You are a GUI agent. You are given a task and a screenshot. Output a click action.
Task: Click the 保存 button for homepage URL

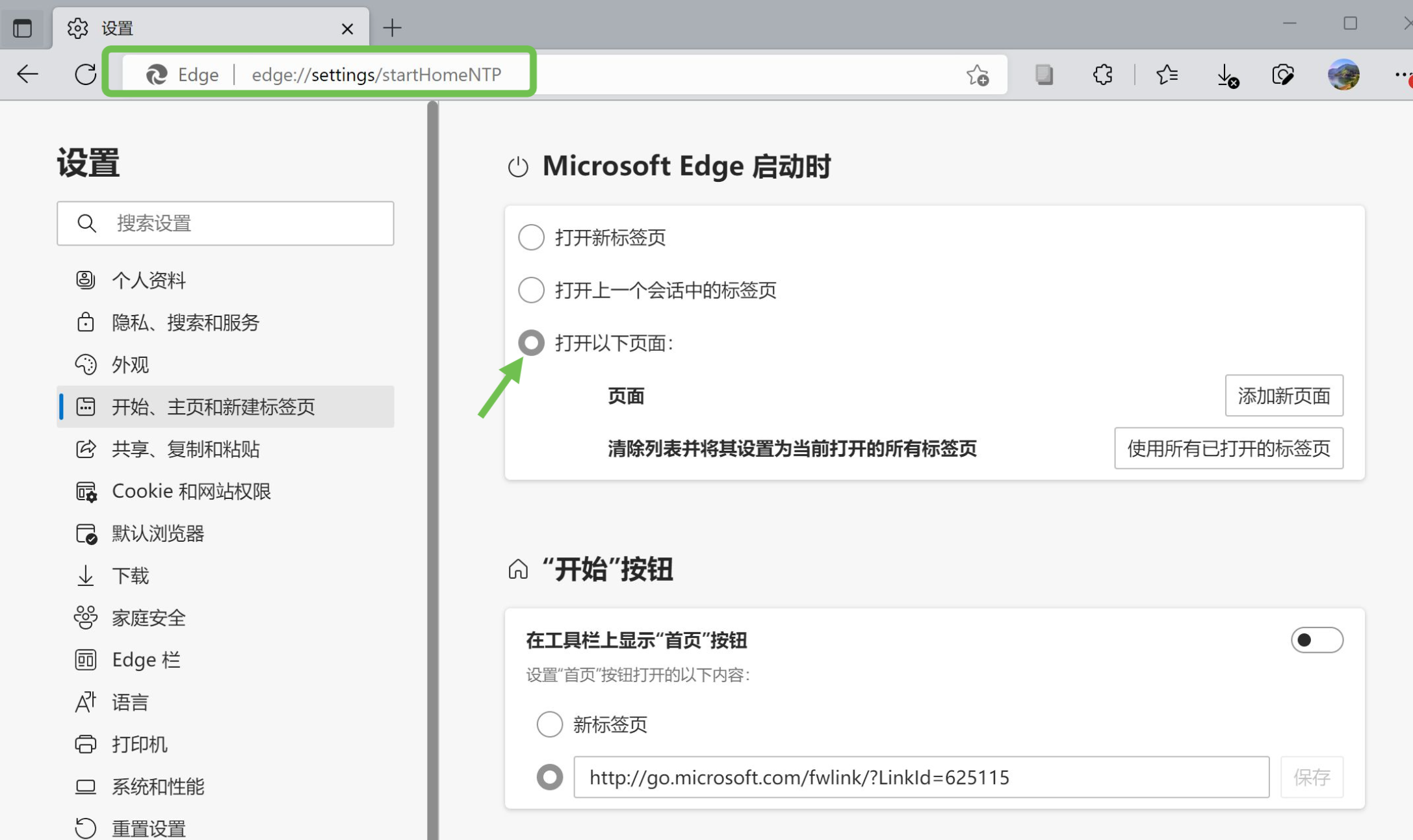pos(1312,777)
